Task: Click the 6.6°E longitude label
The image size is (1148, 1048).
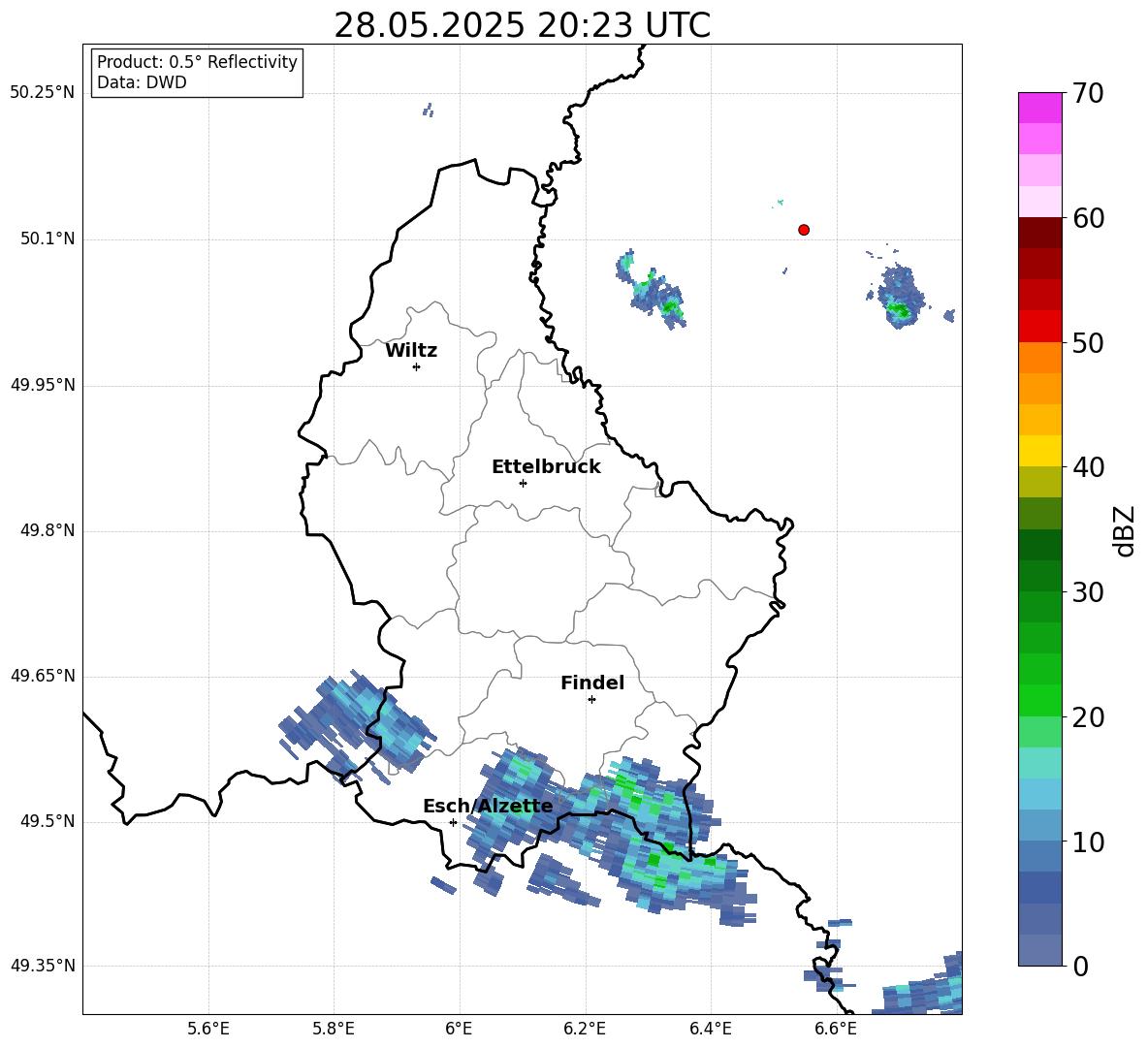Action: click(x=836, y=1029)
